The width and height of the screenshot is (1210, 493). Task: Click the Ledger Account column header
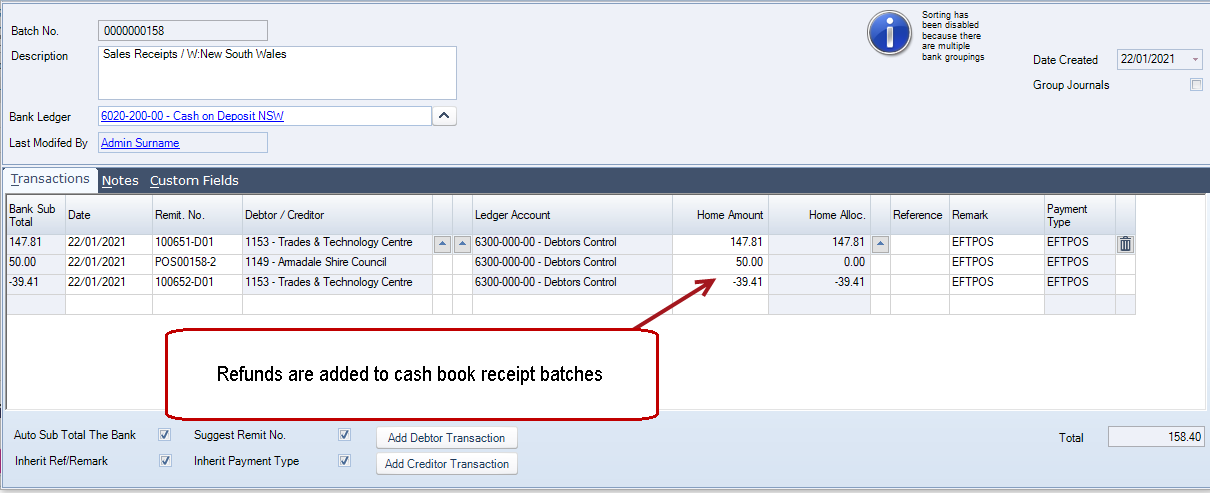click(572, 215)
